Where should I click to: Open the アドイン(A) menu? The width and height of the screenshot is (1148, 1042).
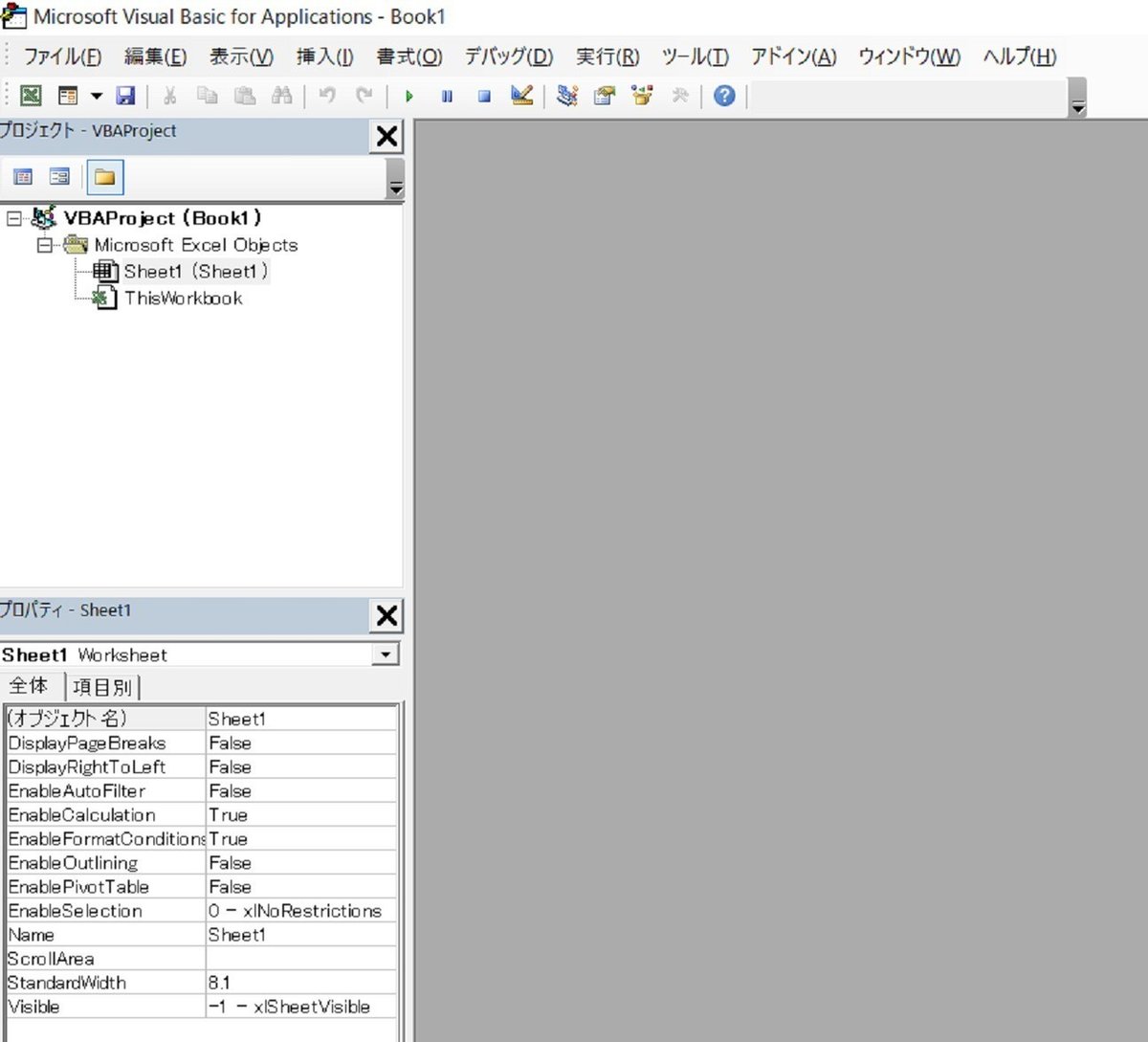(x=793, y=56)
